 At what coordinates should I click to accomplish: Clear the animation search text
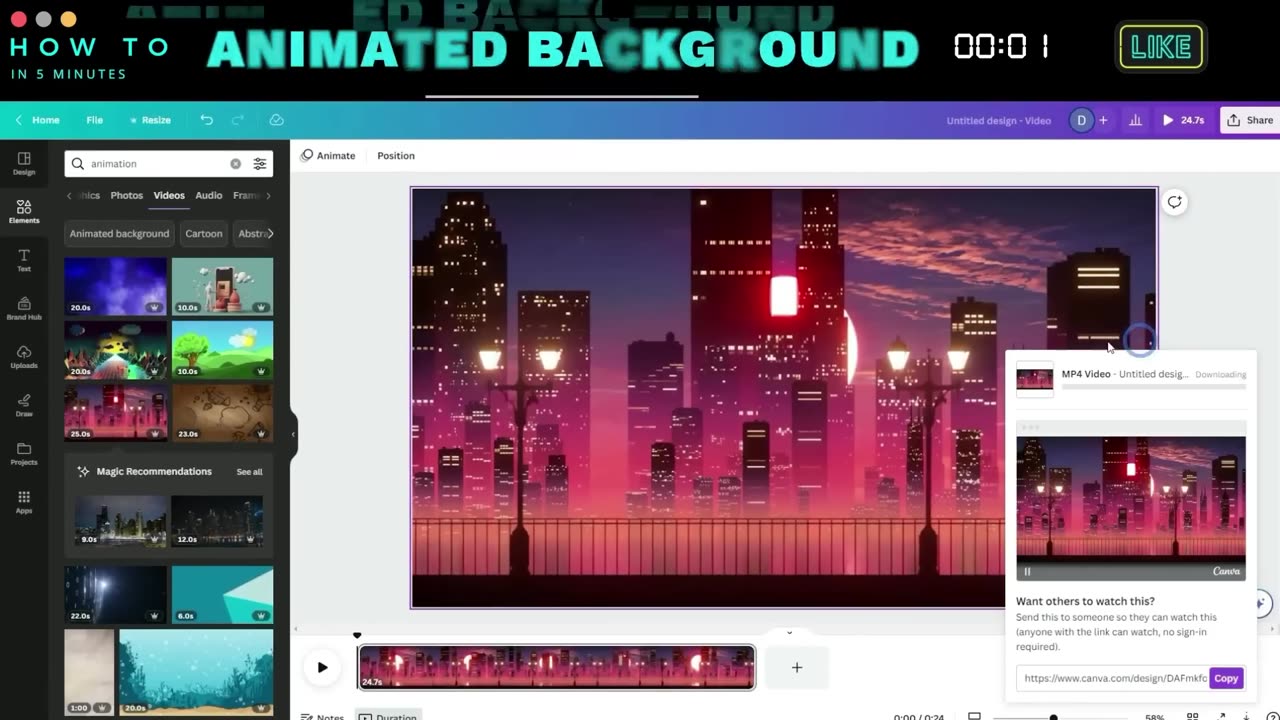coord(236,164)
